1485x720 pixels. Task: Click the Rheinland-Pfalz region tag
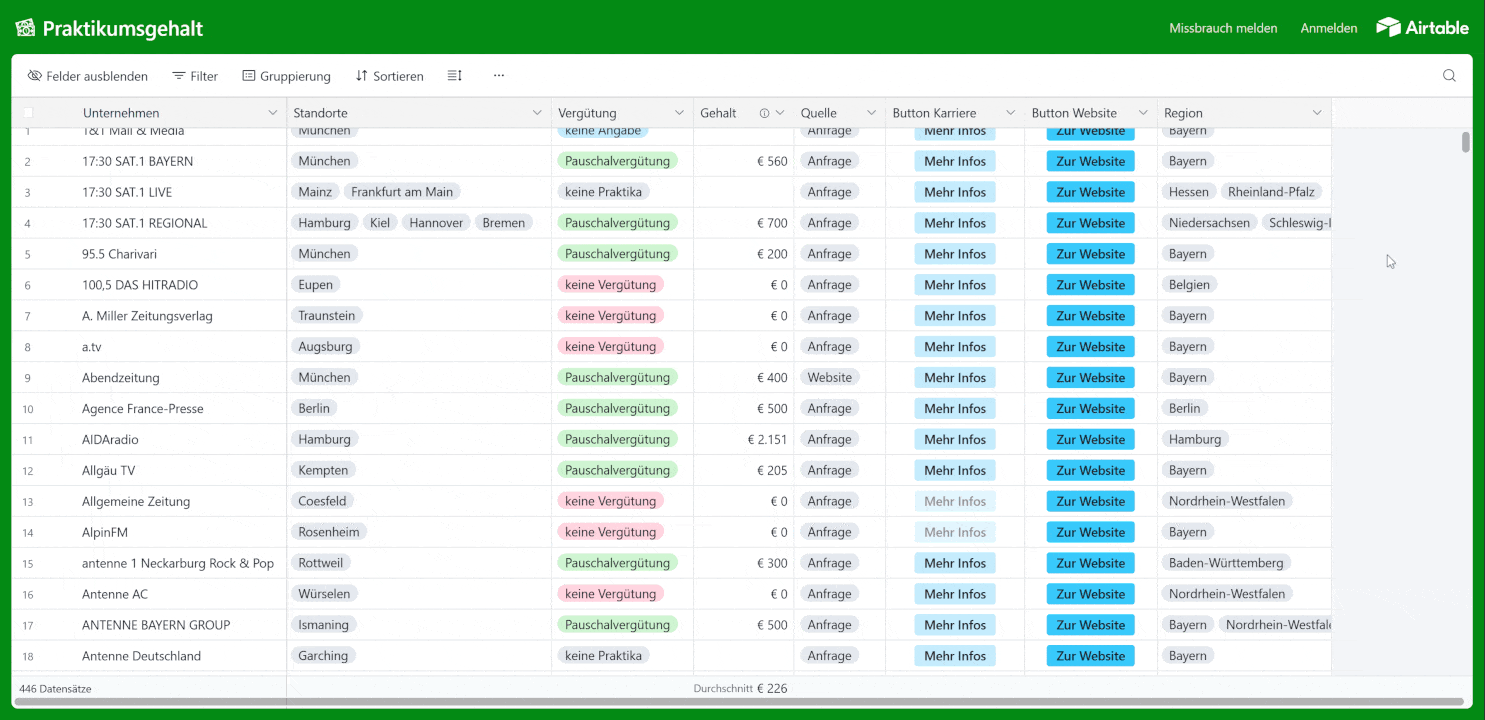(x=1271, y=192)
